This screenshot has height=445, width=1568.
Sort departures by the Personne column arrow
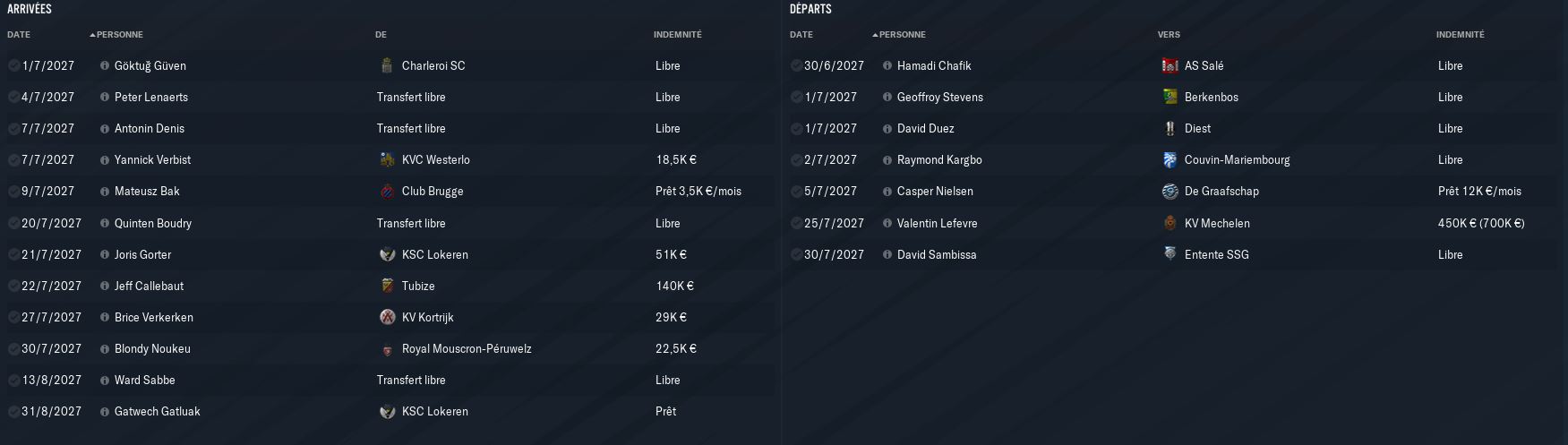pos(875,35)
